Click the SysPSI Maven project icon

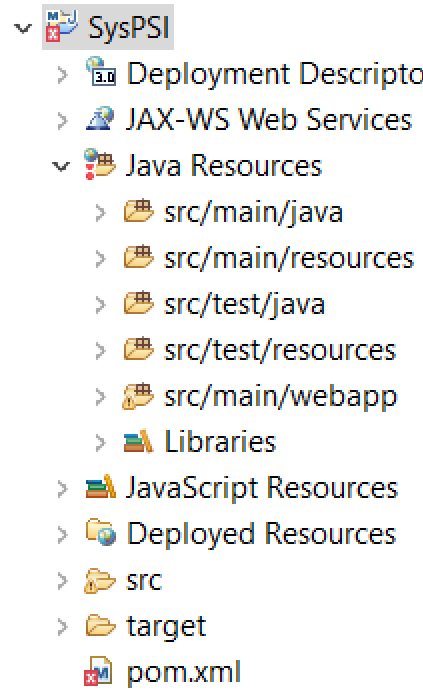tap(62, 26)
